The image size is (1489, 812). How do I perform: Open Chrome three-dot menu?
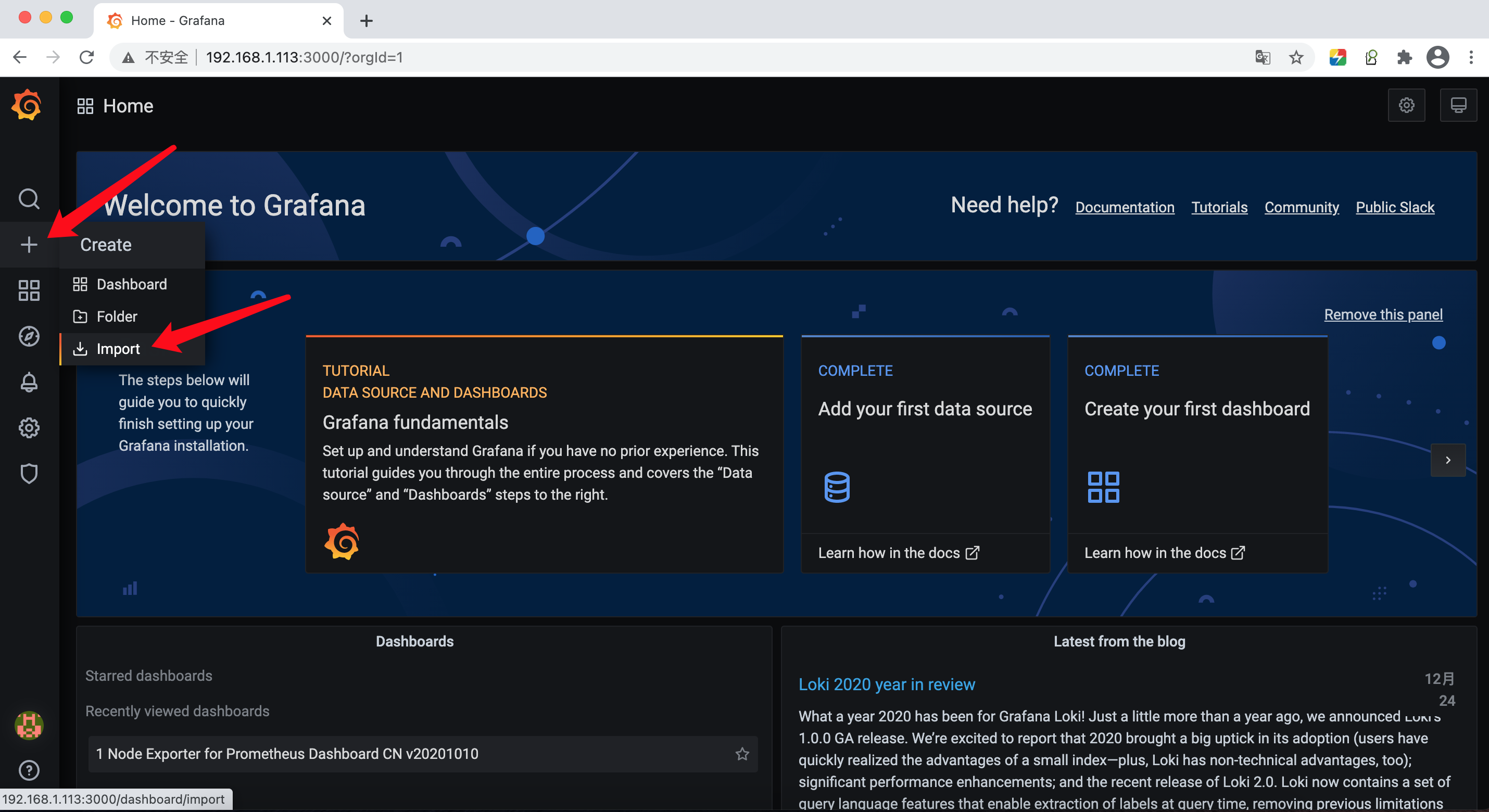coord(1471,57)
